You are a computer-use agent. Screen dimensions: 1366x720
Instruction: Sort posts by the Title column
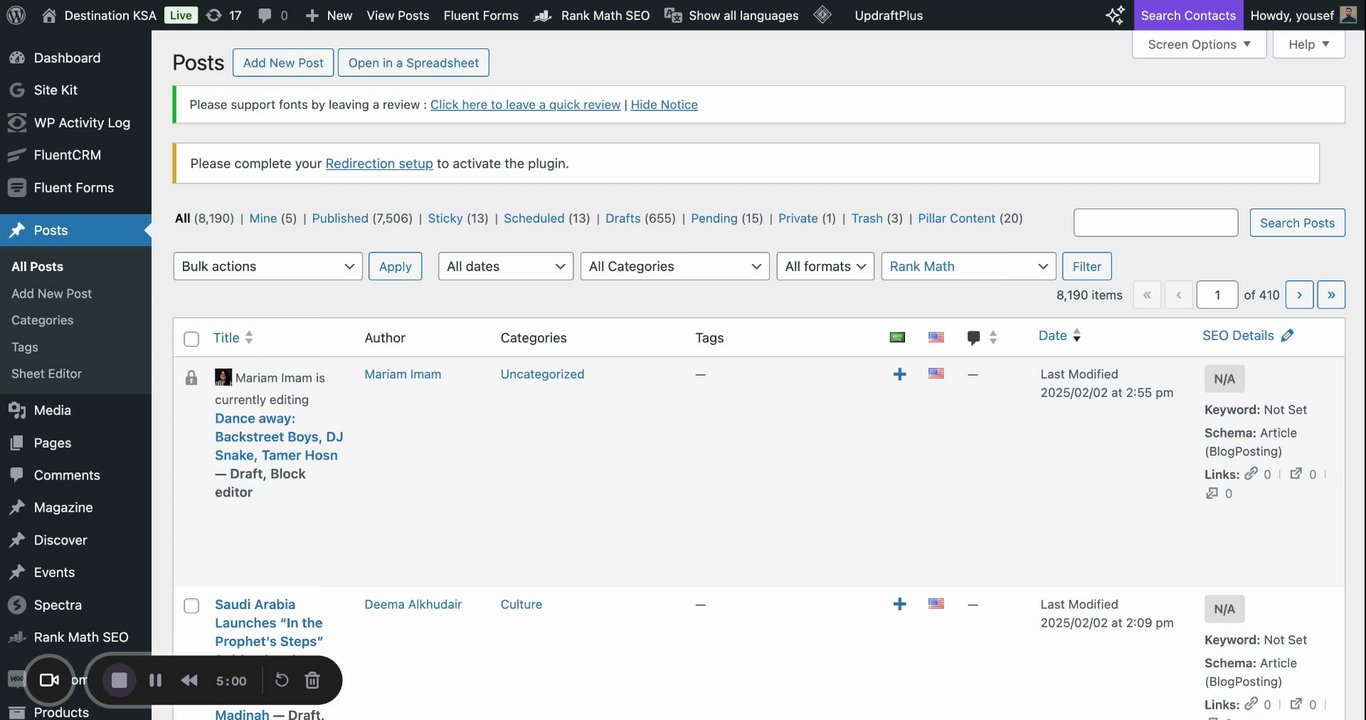[x=233, y=338]
